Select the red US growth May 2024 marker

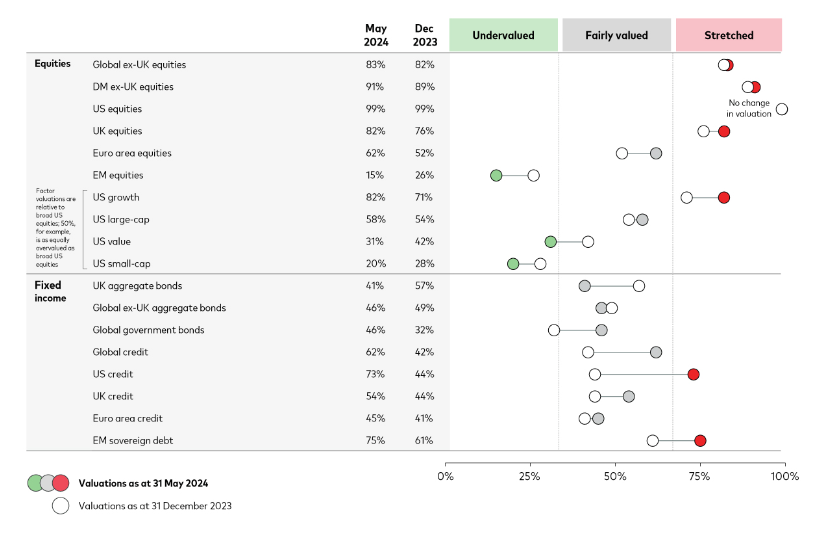724,197
